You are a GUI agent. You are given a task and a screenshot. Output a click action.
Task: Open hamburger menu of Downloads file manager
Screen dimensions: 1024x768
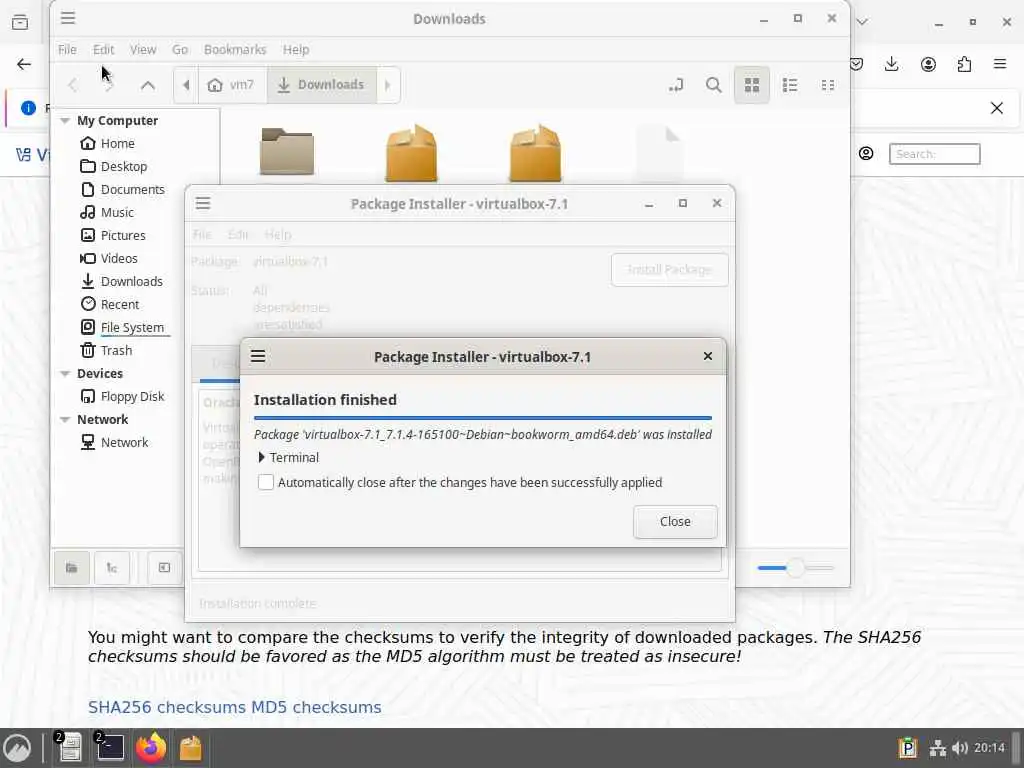pyautogui.click(x=68, y=18)
